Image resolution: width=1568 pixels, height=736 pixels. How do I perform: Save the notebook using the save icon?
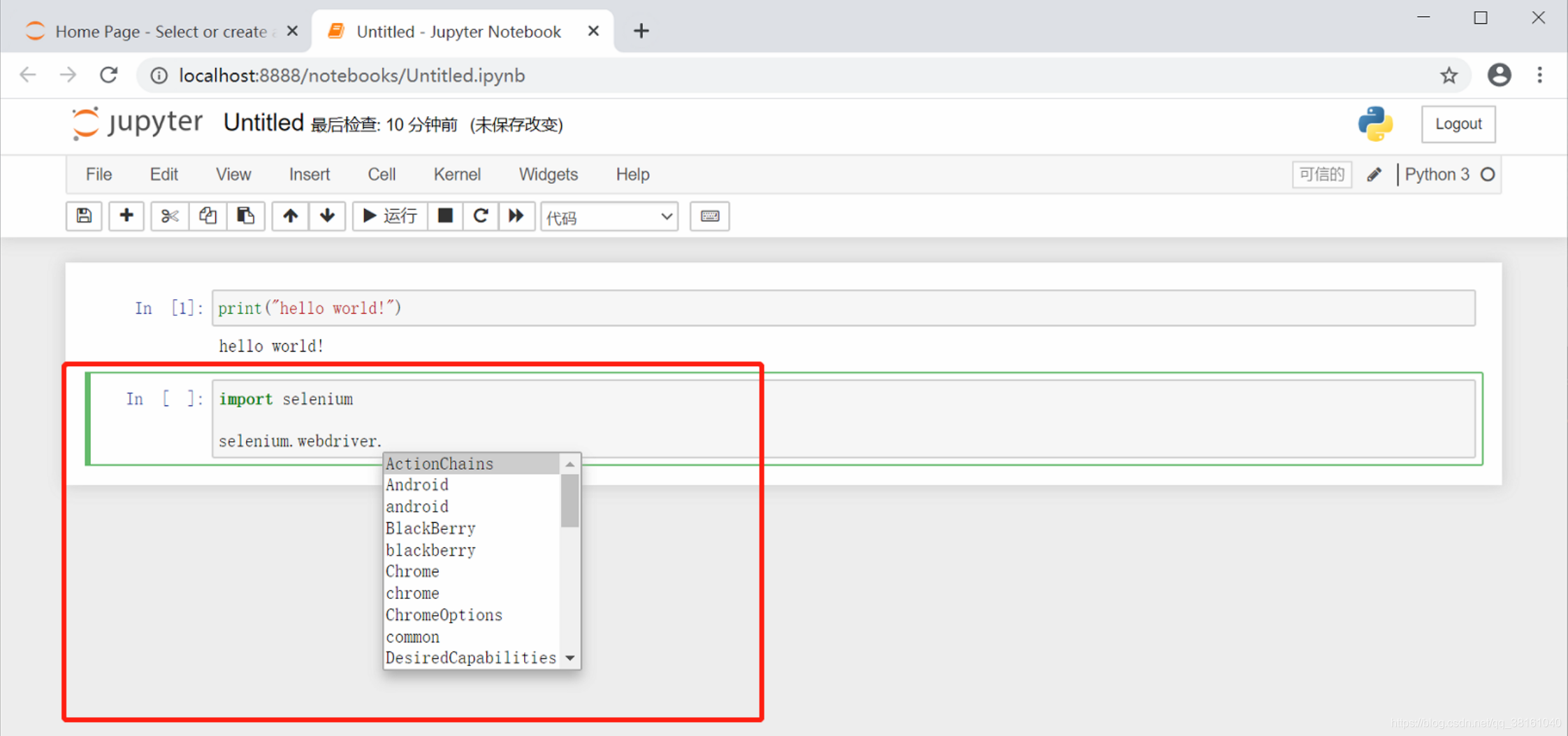point(83,217)
